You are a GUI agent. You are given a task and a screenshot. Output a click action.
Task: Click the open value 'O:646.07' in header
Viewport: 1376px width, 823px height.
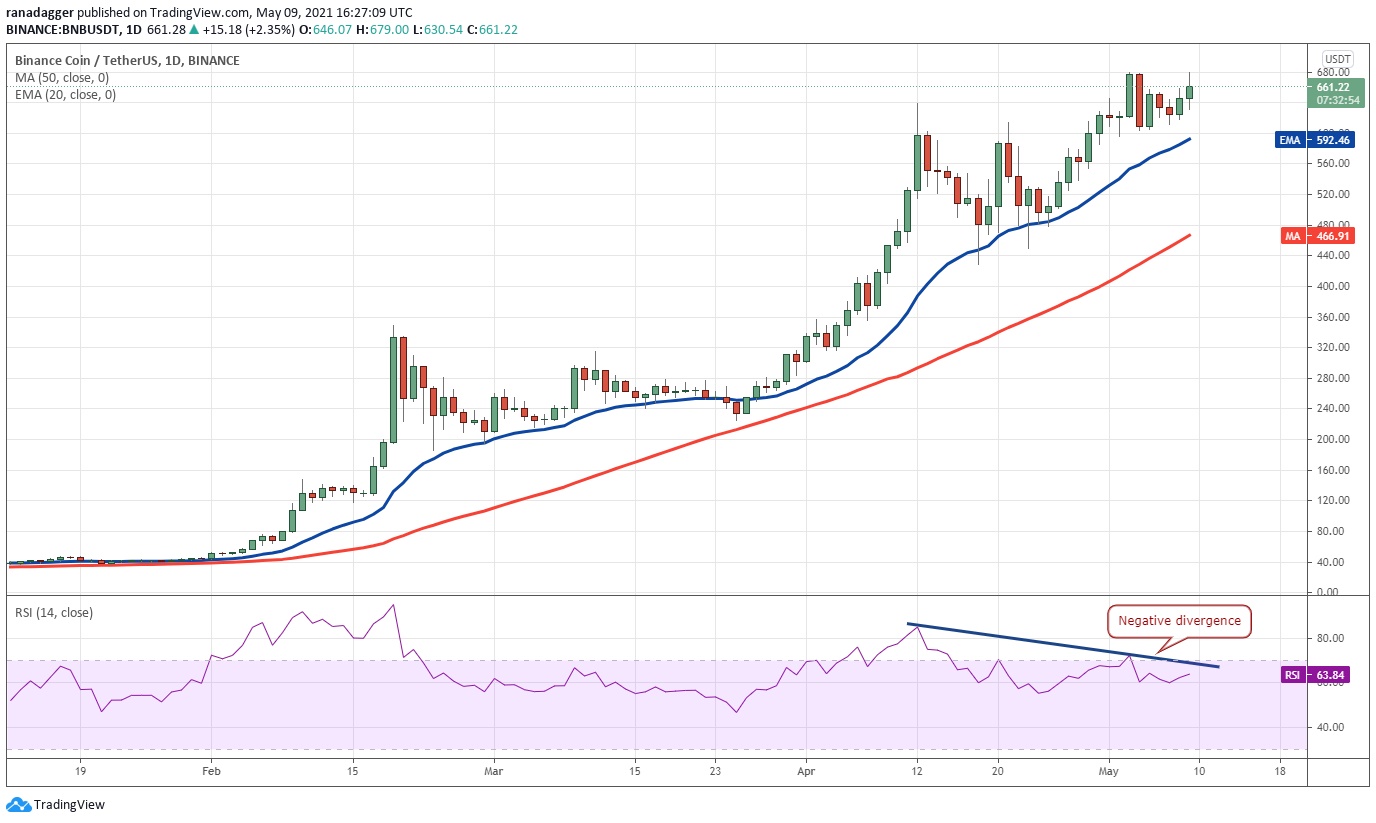click(324, 32)
